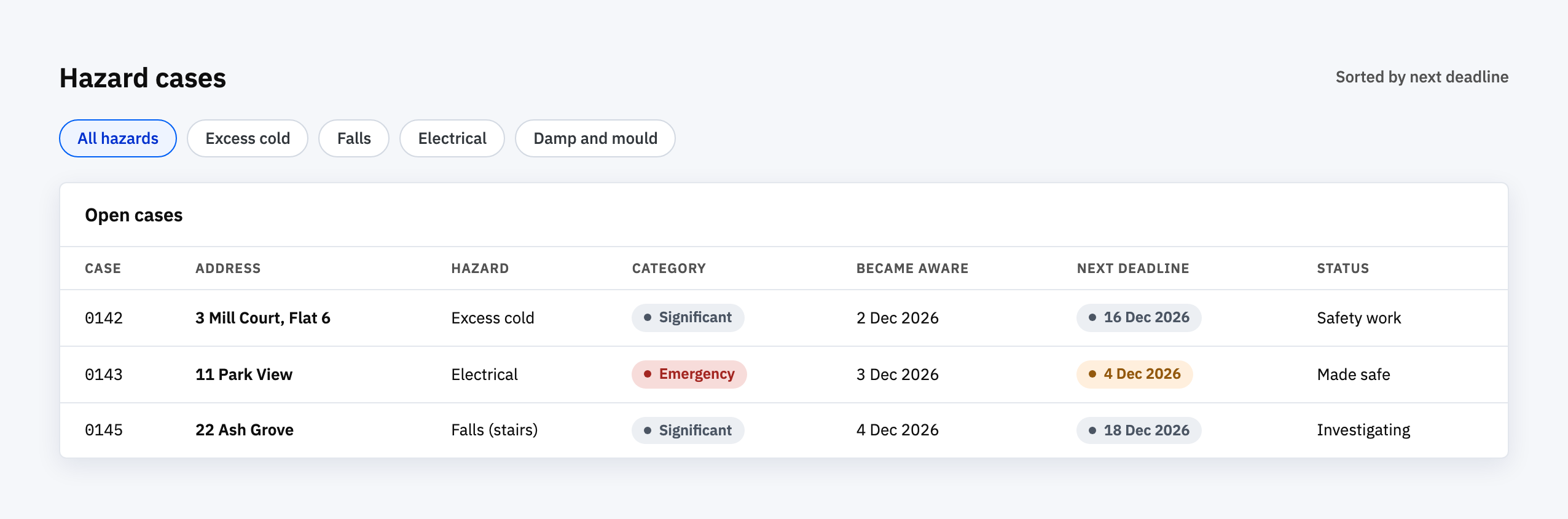The width and height of the screenshot is (1568, 519).
Task: Click the Falls (stairs) hazard cell
Action: [495, 430]
